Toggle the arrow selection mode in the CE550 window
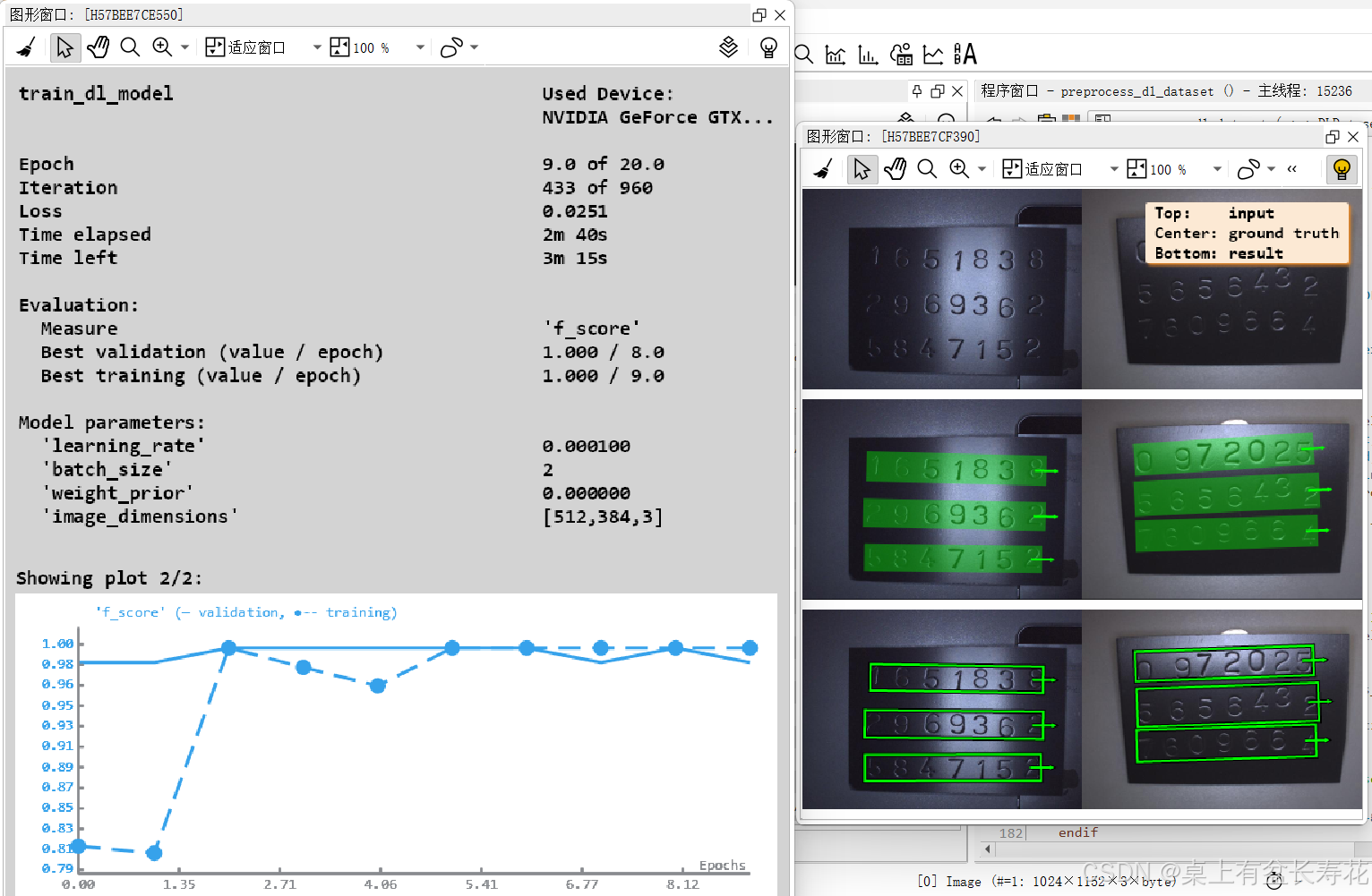 tap(65, 47)
